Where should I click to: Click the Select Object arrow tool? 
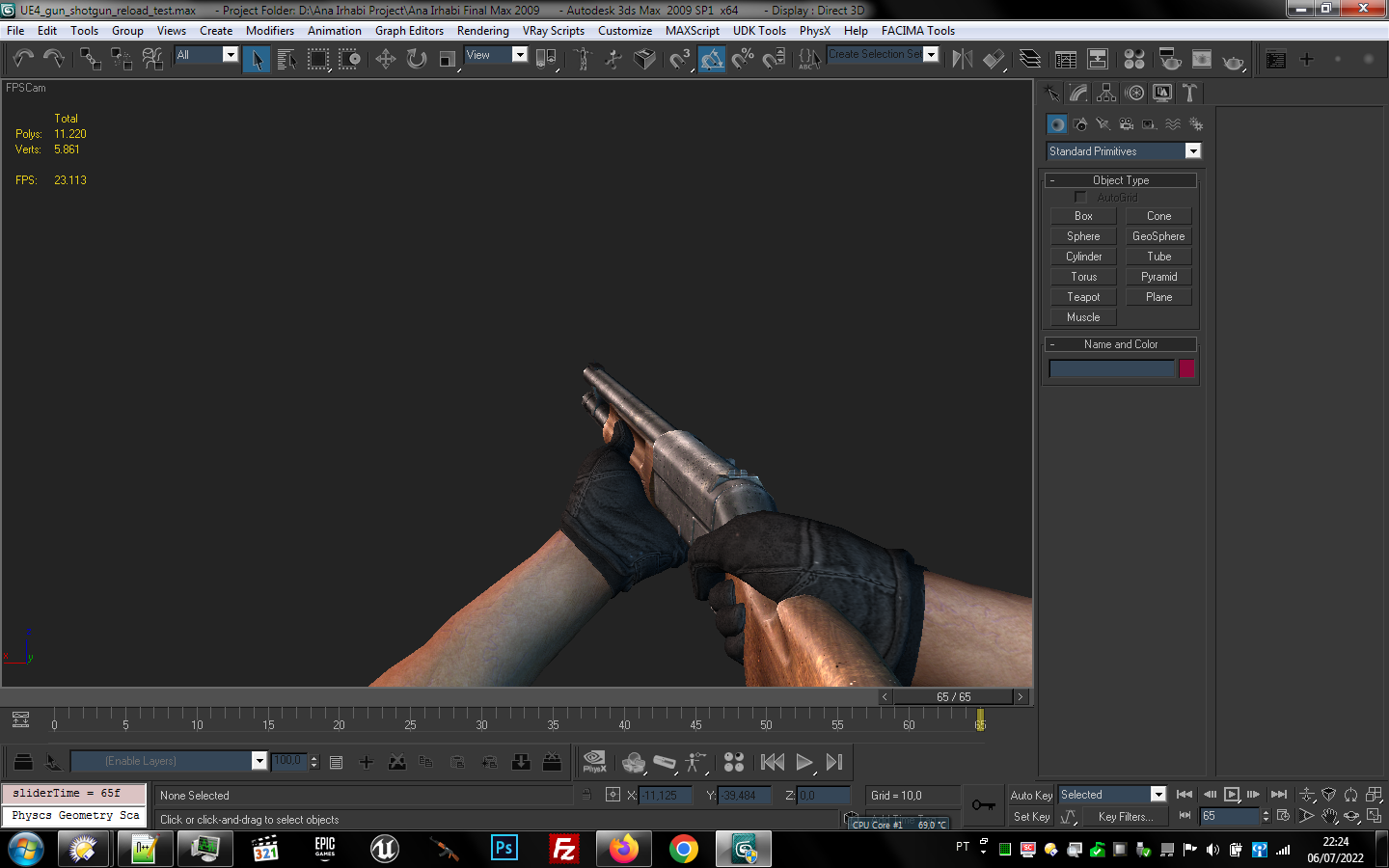point(257,60)
